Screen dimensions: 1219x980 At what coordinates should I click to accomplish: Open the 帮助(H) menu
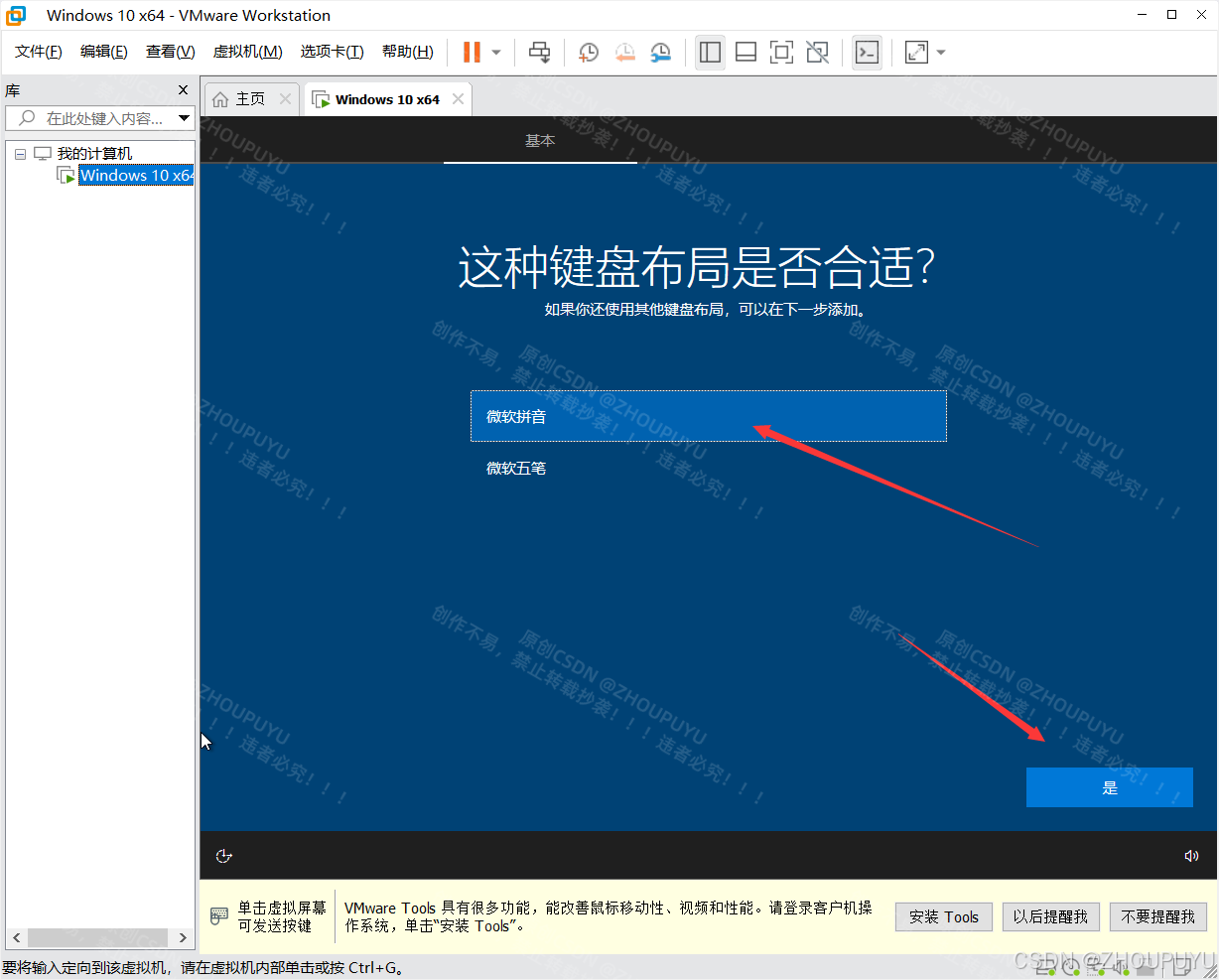pos(407,52)
